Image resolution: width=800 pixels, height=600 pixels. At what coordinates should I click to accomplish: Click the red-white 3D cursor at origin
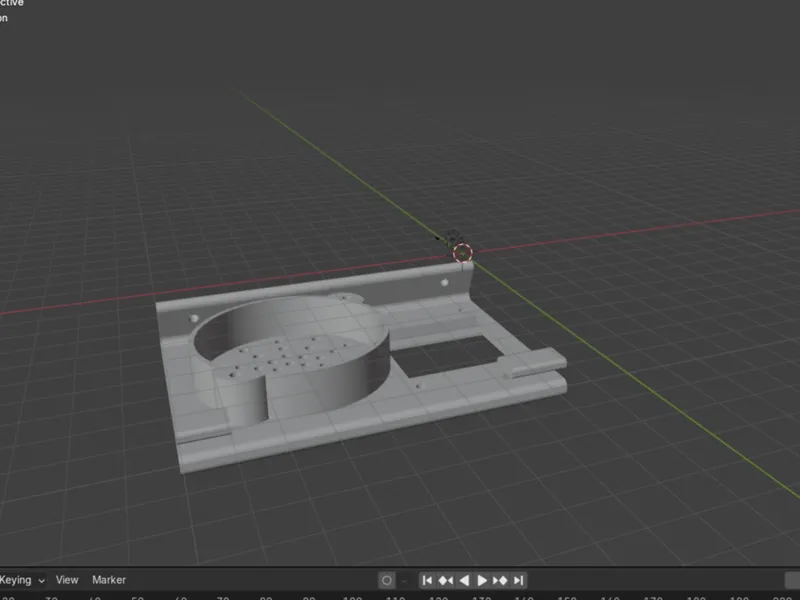click(x=463, y=253)
